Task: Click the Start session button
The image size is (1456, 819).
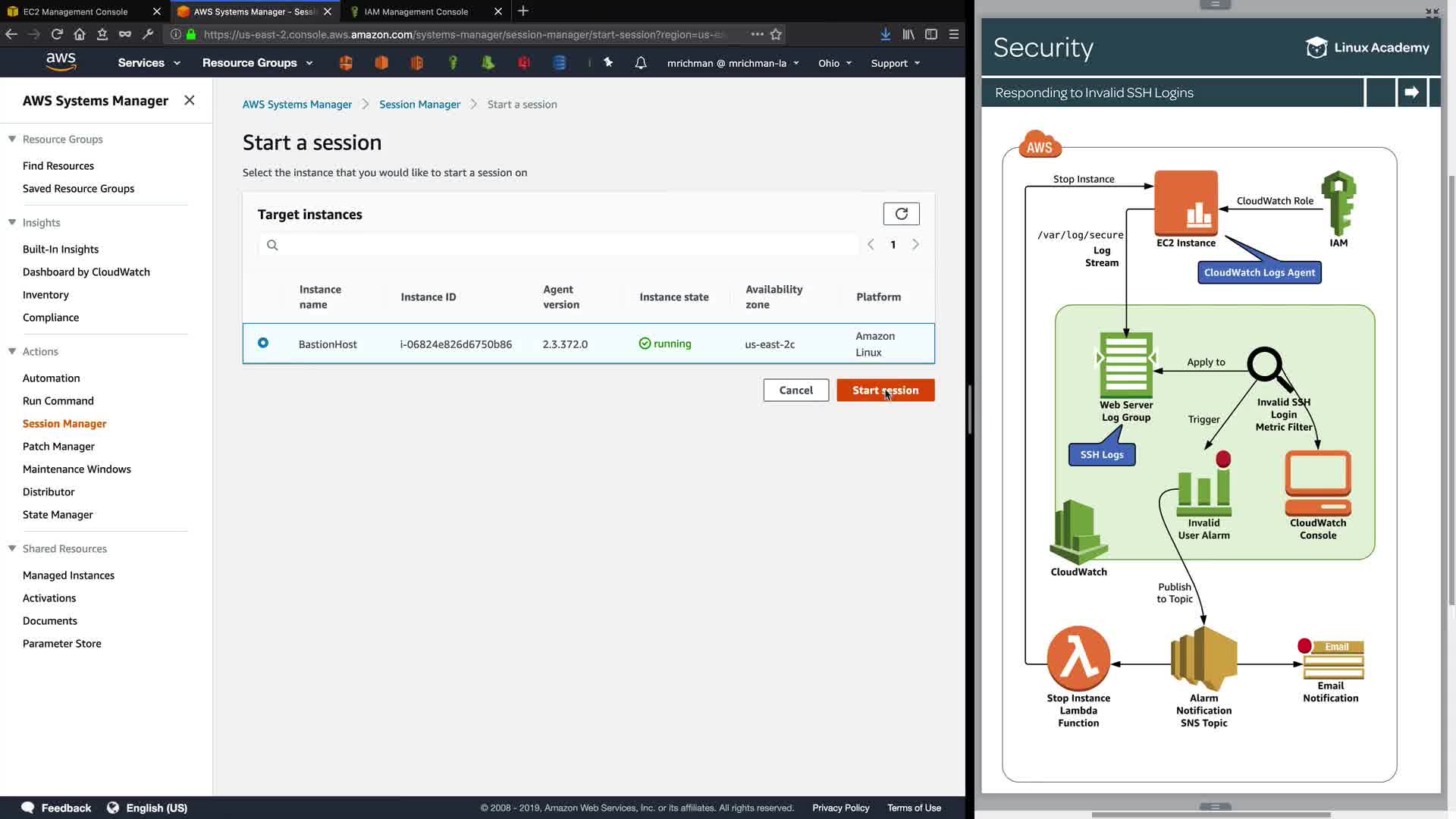Action: [885, 390]
